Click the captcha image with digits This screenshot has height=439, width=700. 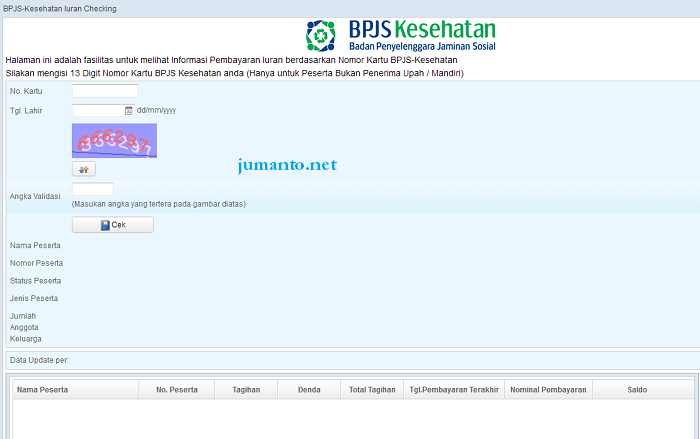pyautogui.click(x=114, y=141)
